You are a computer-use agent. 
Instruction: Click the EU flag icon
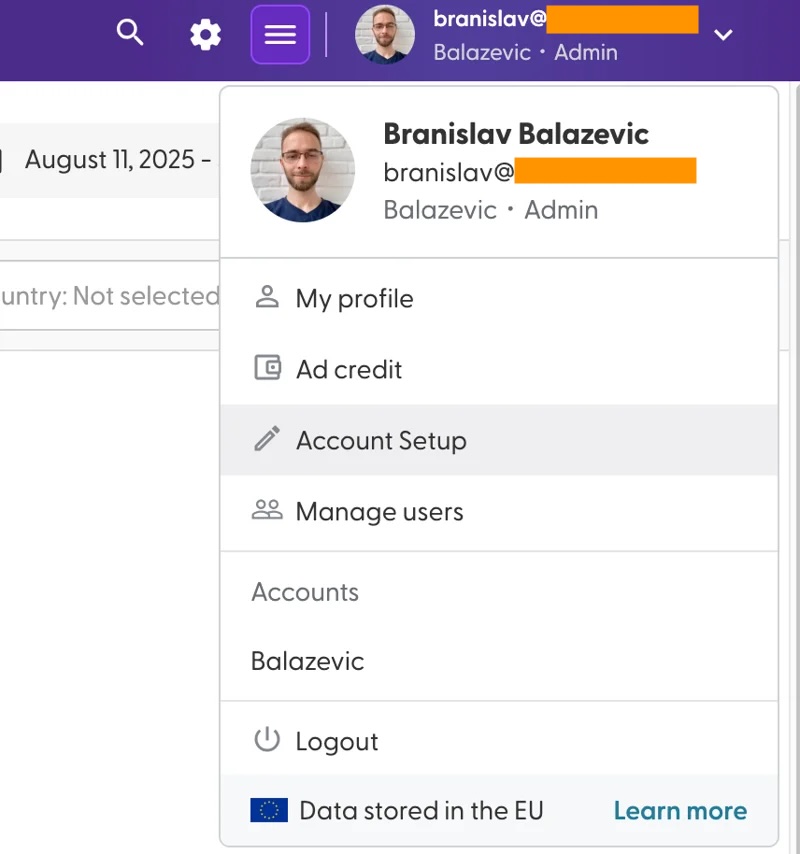click(269, 810)
